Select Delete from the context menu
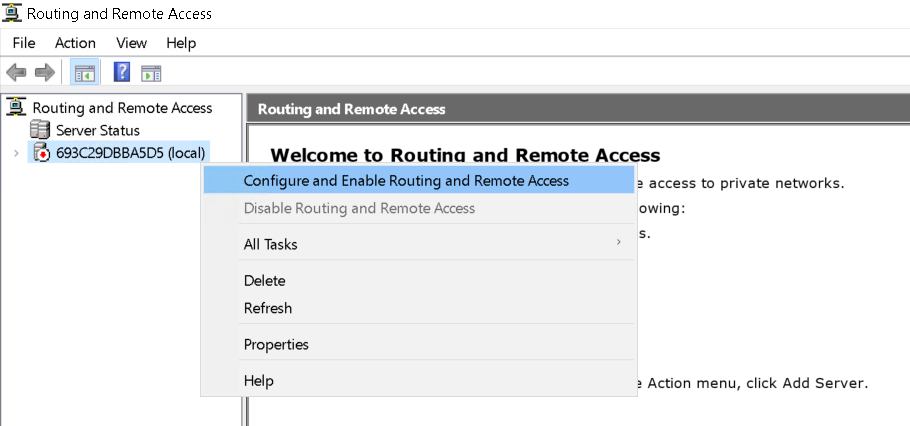The height and width of the screenshot is (426, 910). (x=265, y=281)
